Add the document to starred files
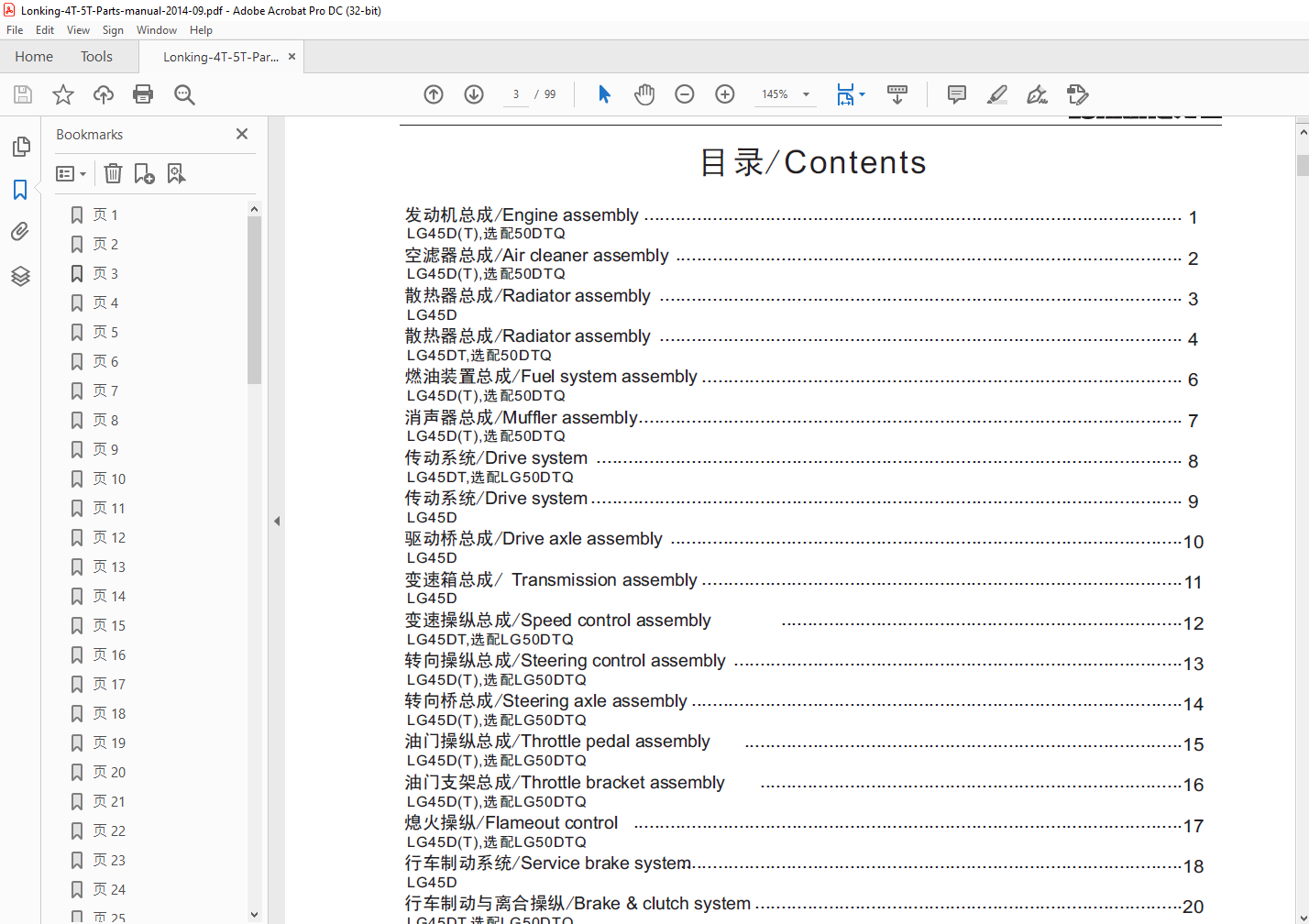This screenshot has height=924, width=1309. [63, 94]
